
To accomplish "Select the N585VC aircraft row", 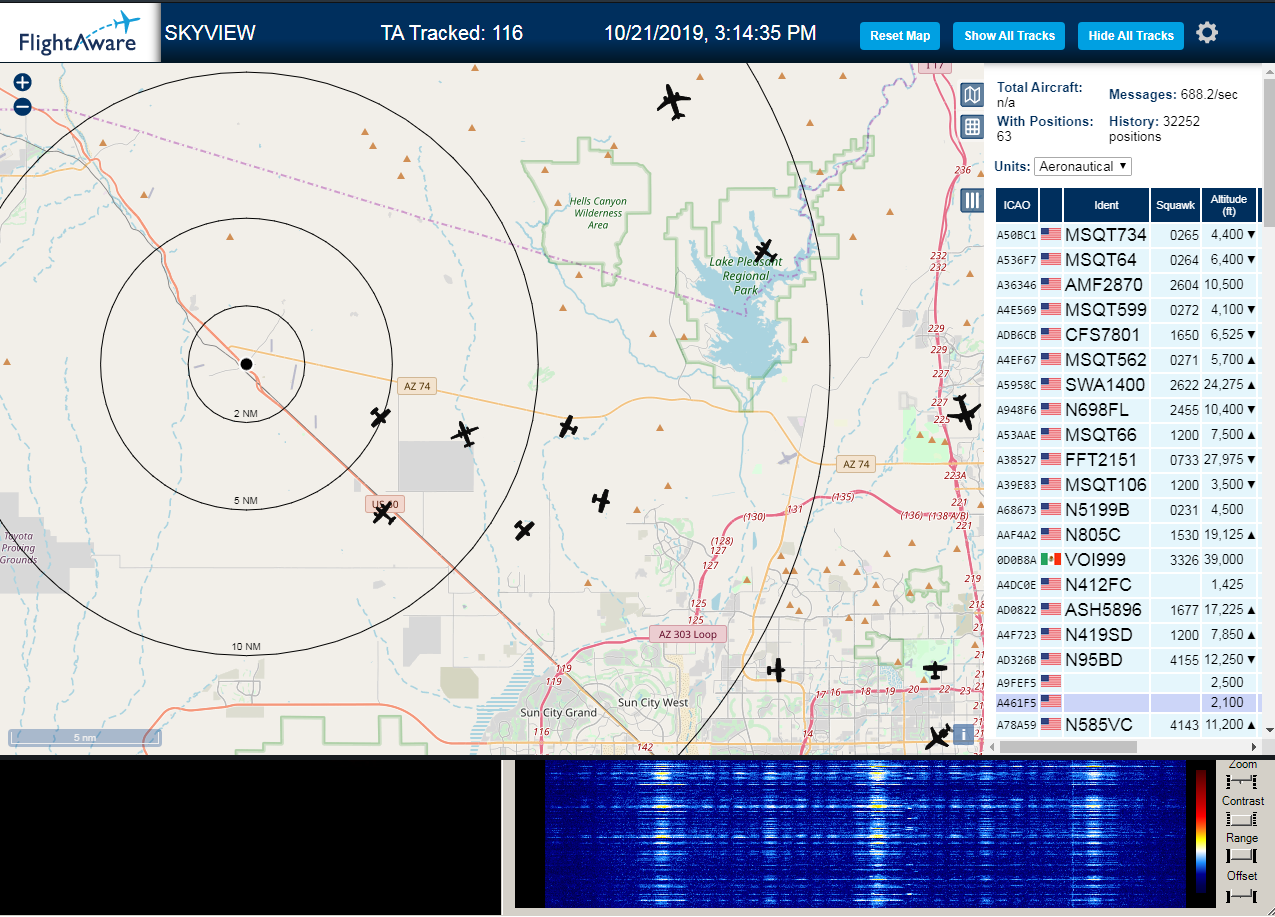I will coord(1128,725).
